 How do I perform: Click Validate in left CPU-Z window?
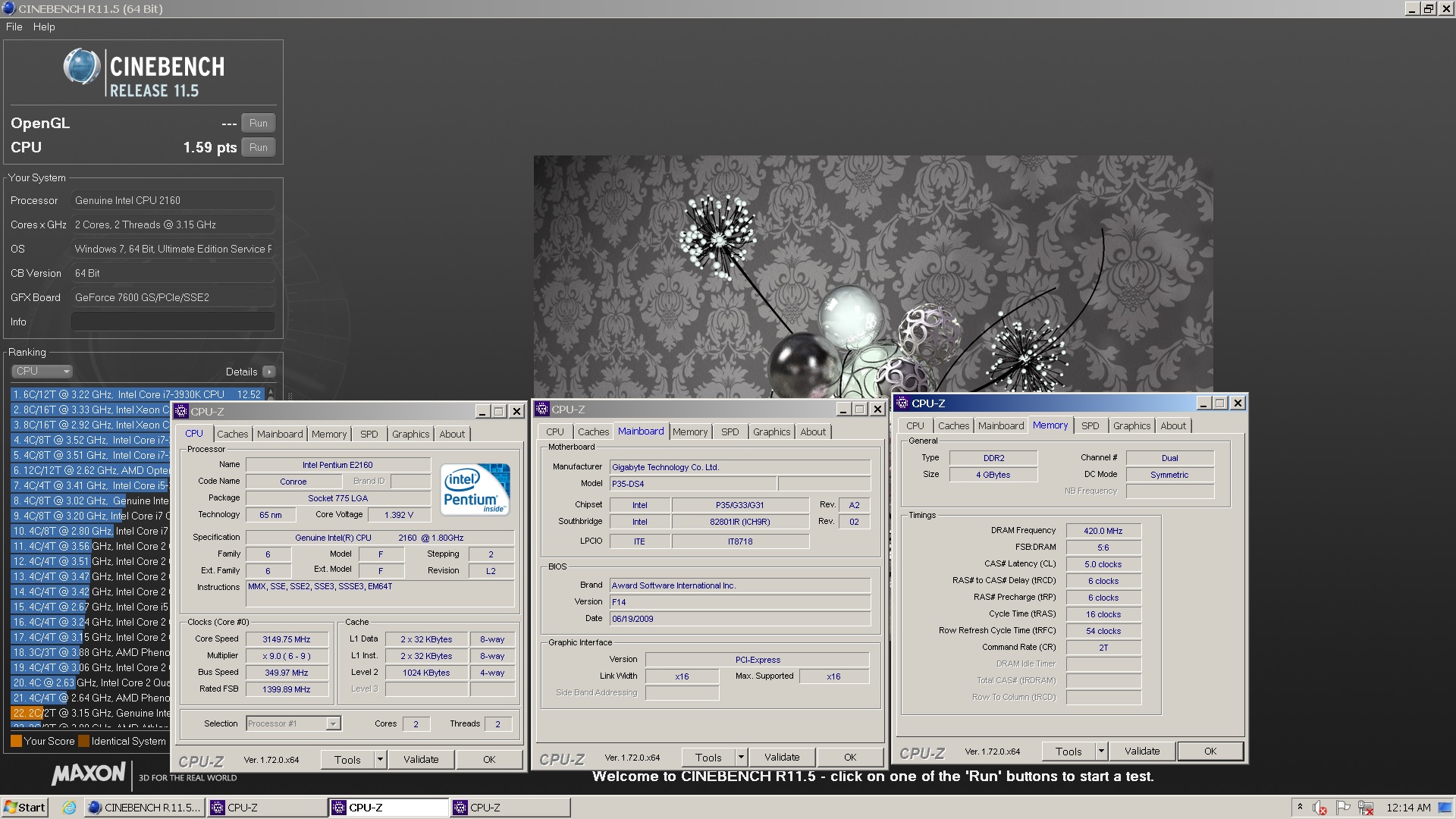[421, 759]
